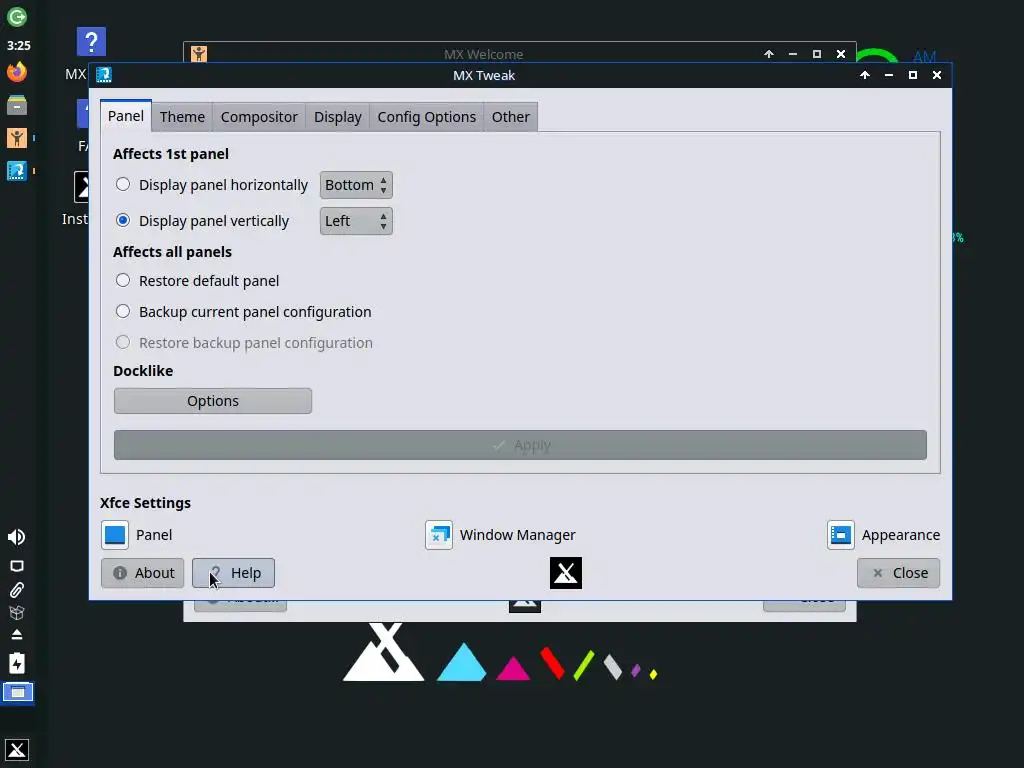
Task: Select the MX Tweak taskbar item
Action: 17,171
